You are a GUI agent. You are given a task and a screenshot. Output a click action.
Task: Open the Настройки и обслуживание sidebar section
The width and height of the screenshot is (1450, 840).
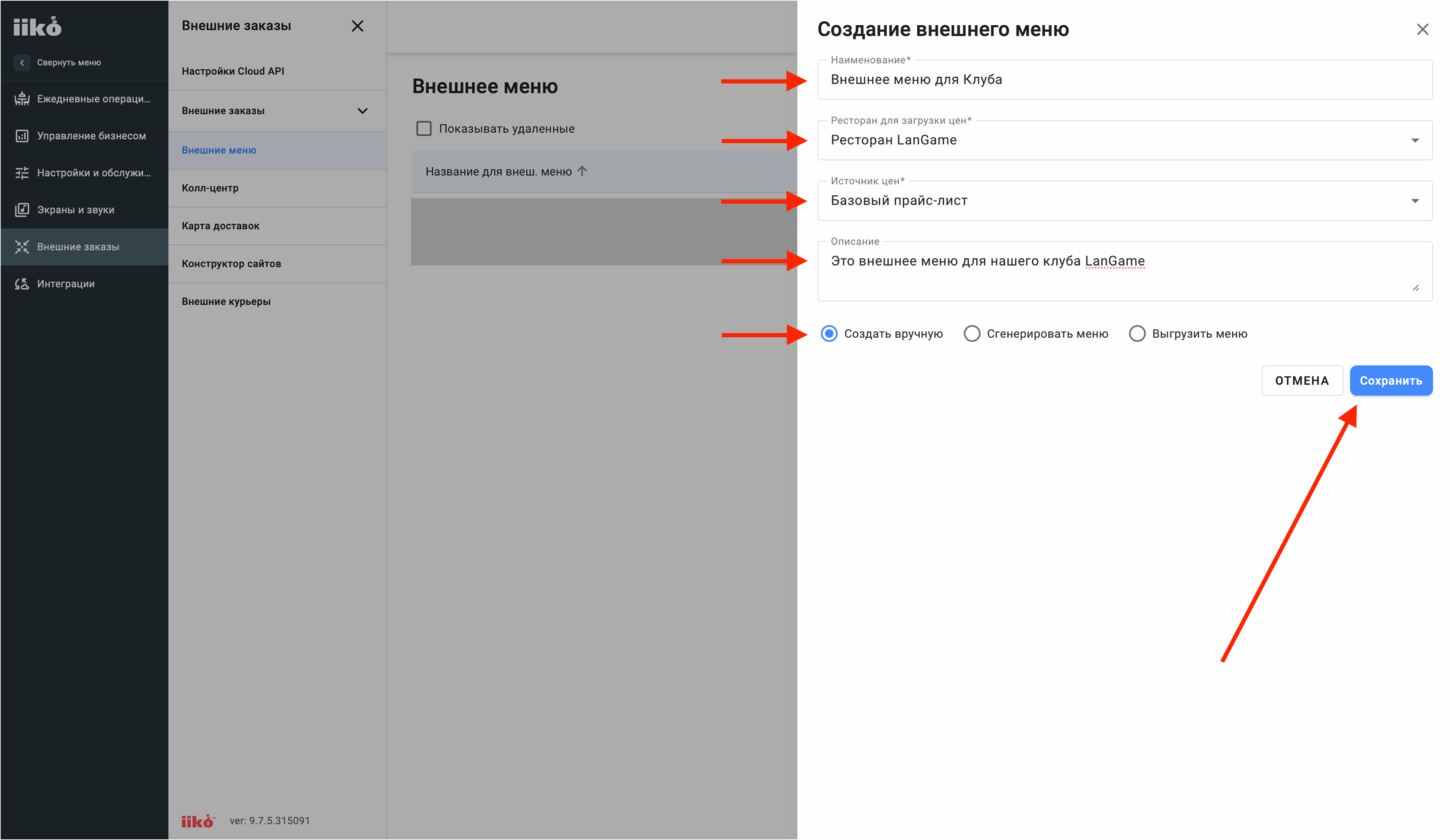click(x=84, y=173)
